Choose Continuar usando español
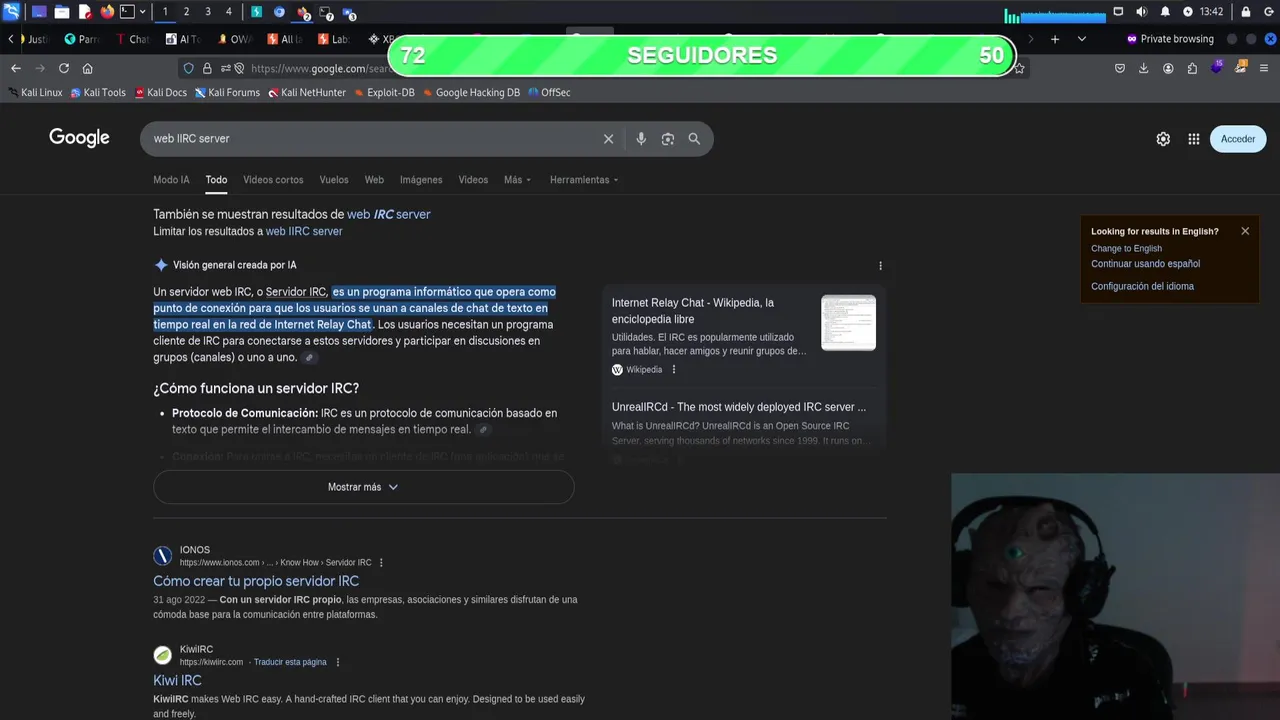Screen dimensions: 1280x720 (x=1145, y=264)
